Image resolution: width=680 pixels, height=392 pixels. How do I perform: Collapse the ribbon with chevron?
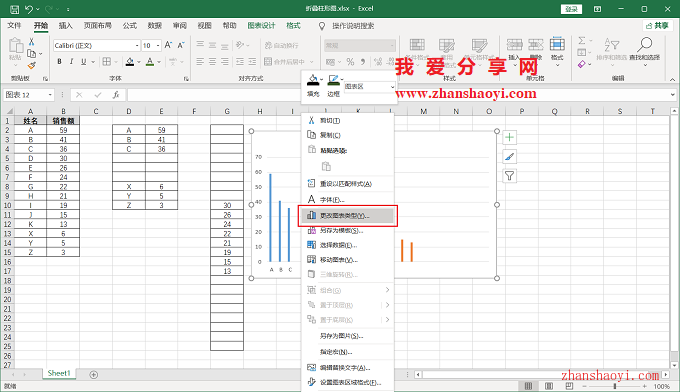coord(672,79)
